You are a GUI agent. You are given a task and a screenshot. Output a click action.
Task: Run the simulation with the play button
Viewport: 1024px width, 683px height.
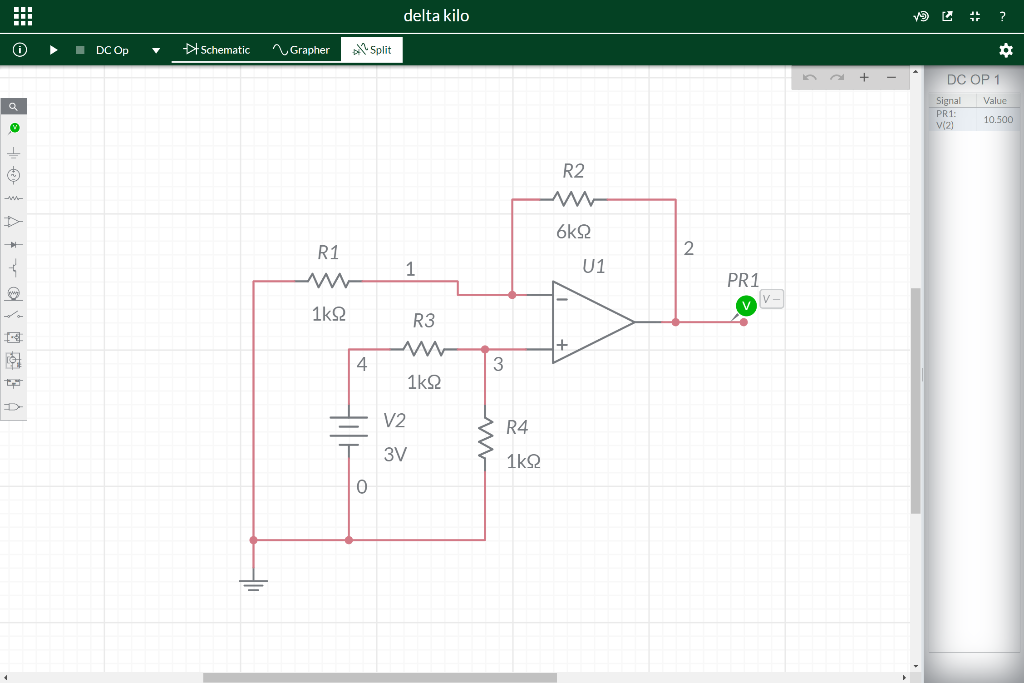[x=53, y=49]
